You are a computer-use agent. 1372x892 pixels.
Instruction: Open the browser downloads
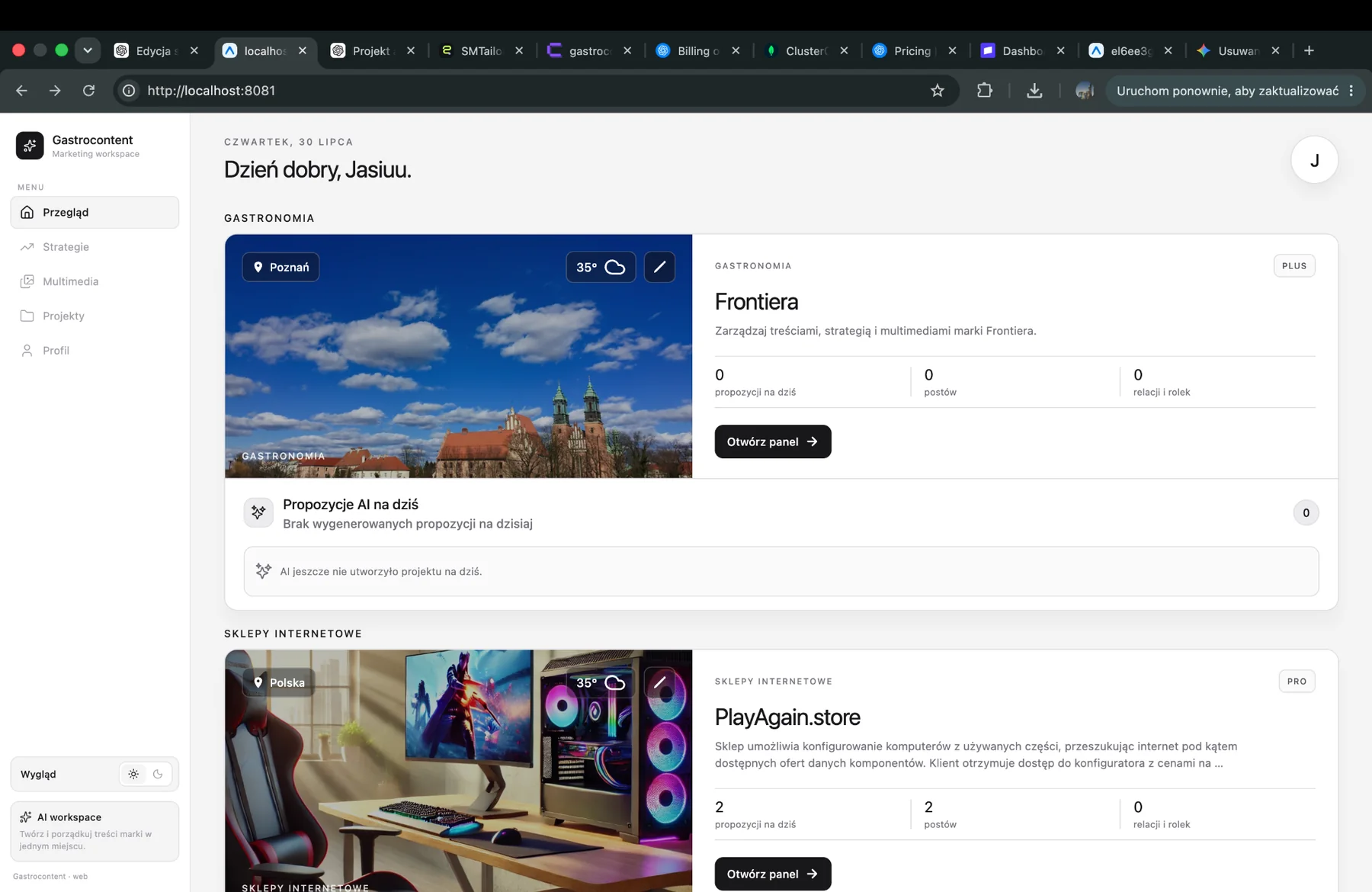1034,91
